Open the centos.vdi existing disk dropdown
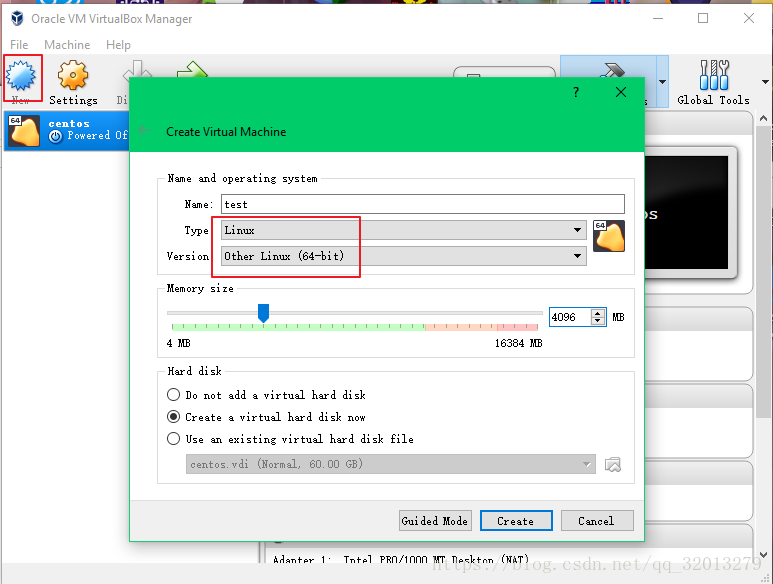 point(390,464)
